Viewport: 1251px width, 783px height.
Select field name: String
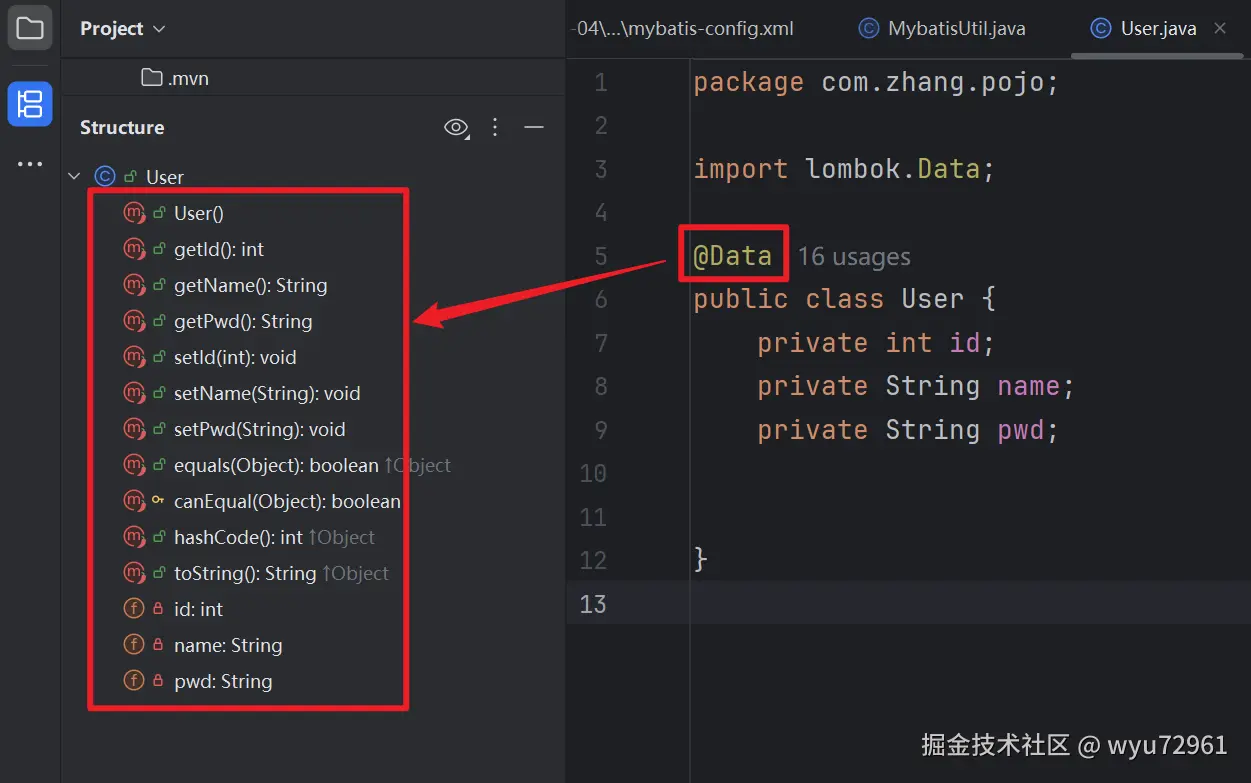(x=228, y=645)
